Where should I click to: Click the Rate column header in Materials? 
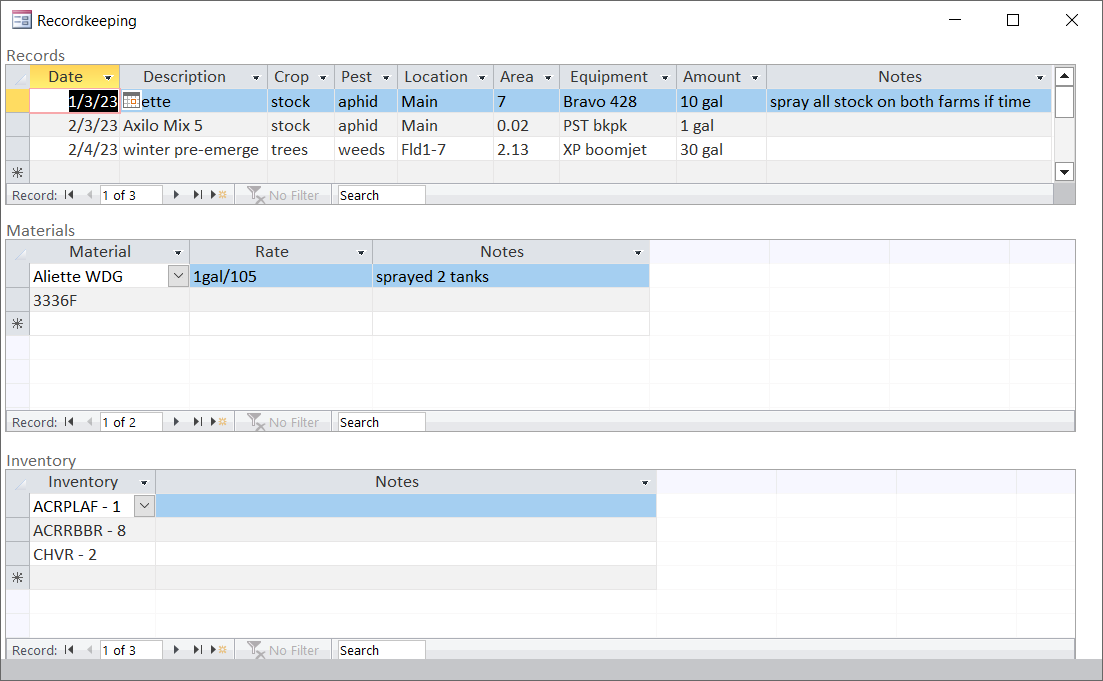[x=271, y=252]
